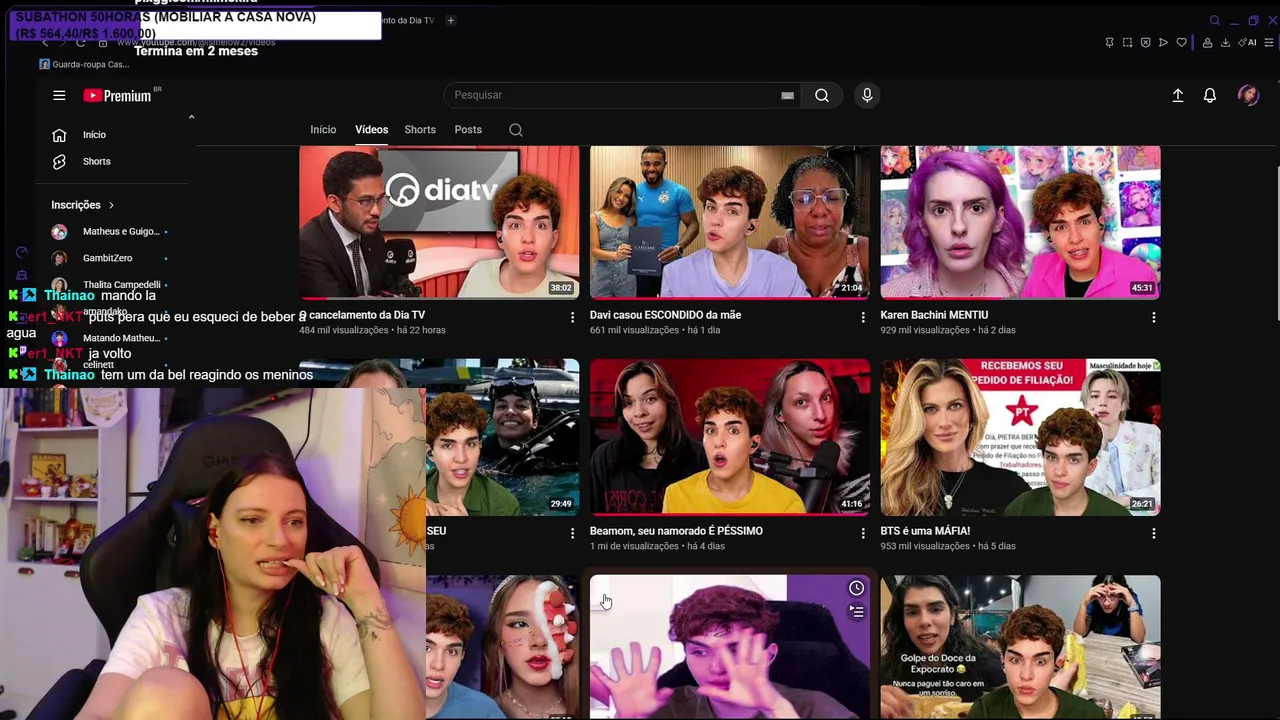Open the virtual keyboard in search box

tap(787, 96)
